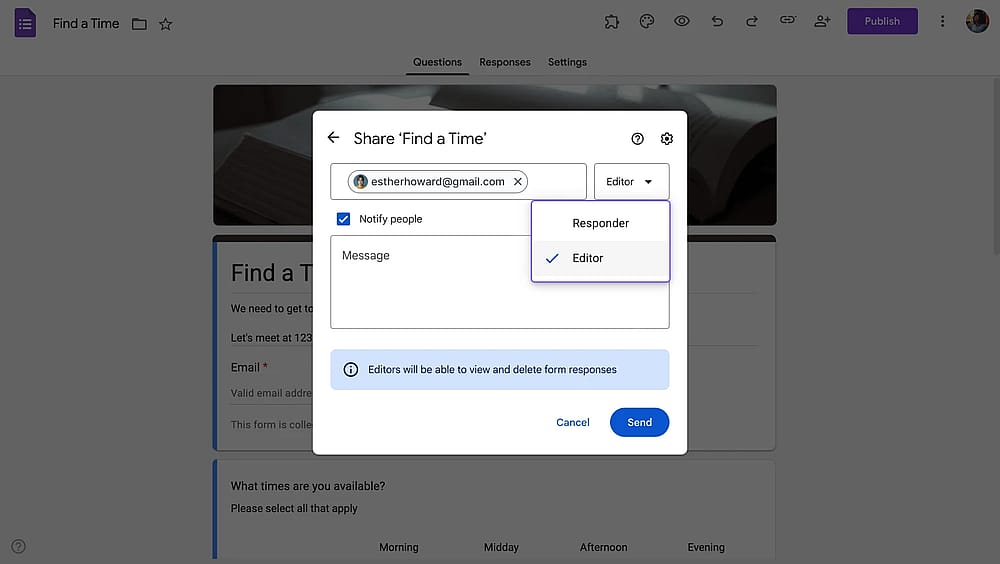
Task: Click the Afternoon column label
Action: tap(603, 547)
